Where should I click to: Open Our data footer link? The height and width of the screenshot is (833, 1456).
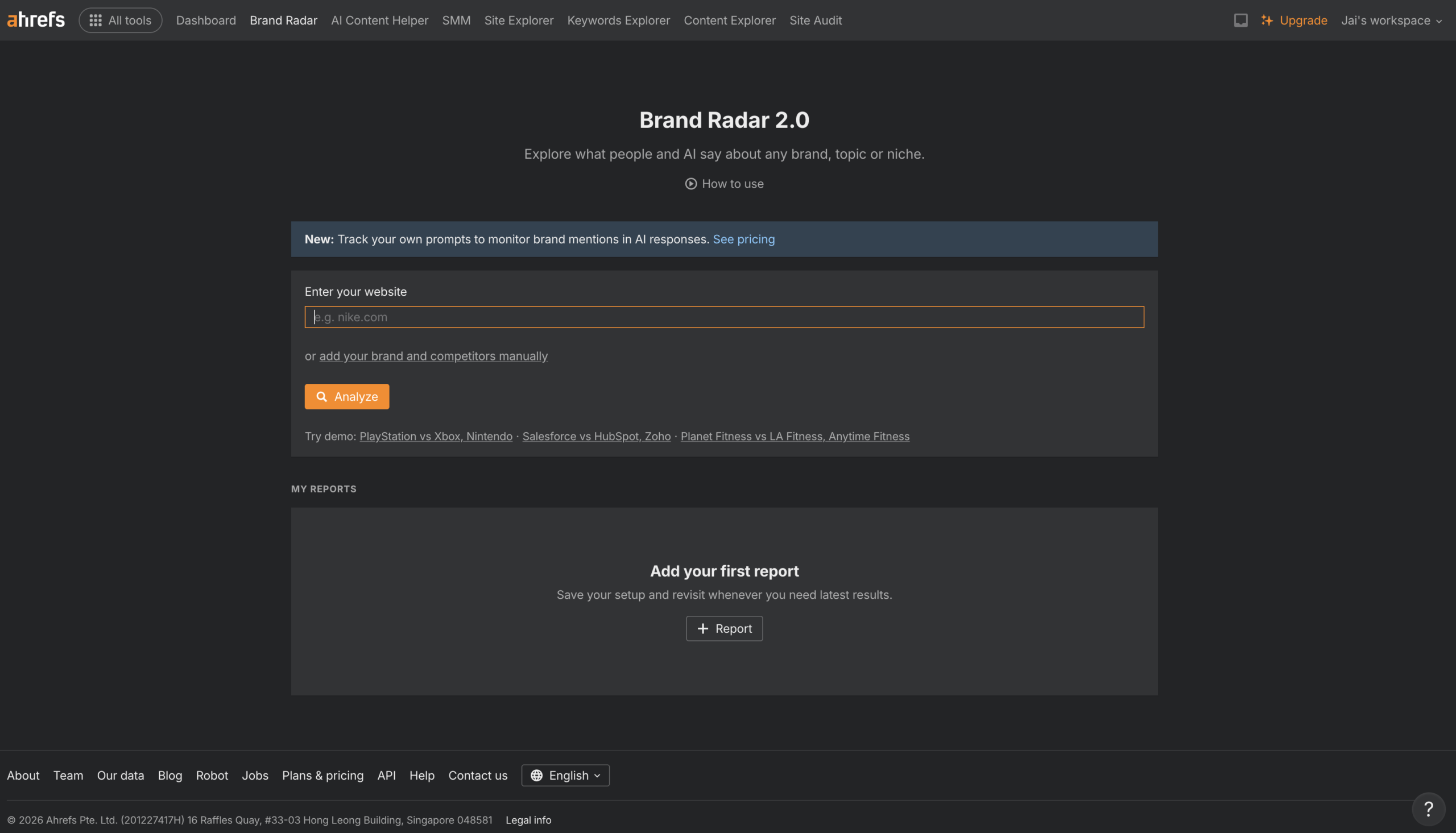[x=121, y=775]
